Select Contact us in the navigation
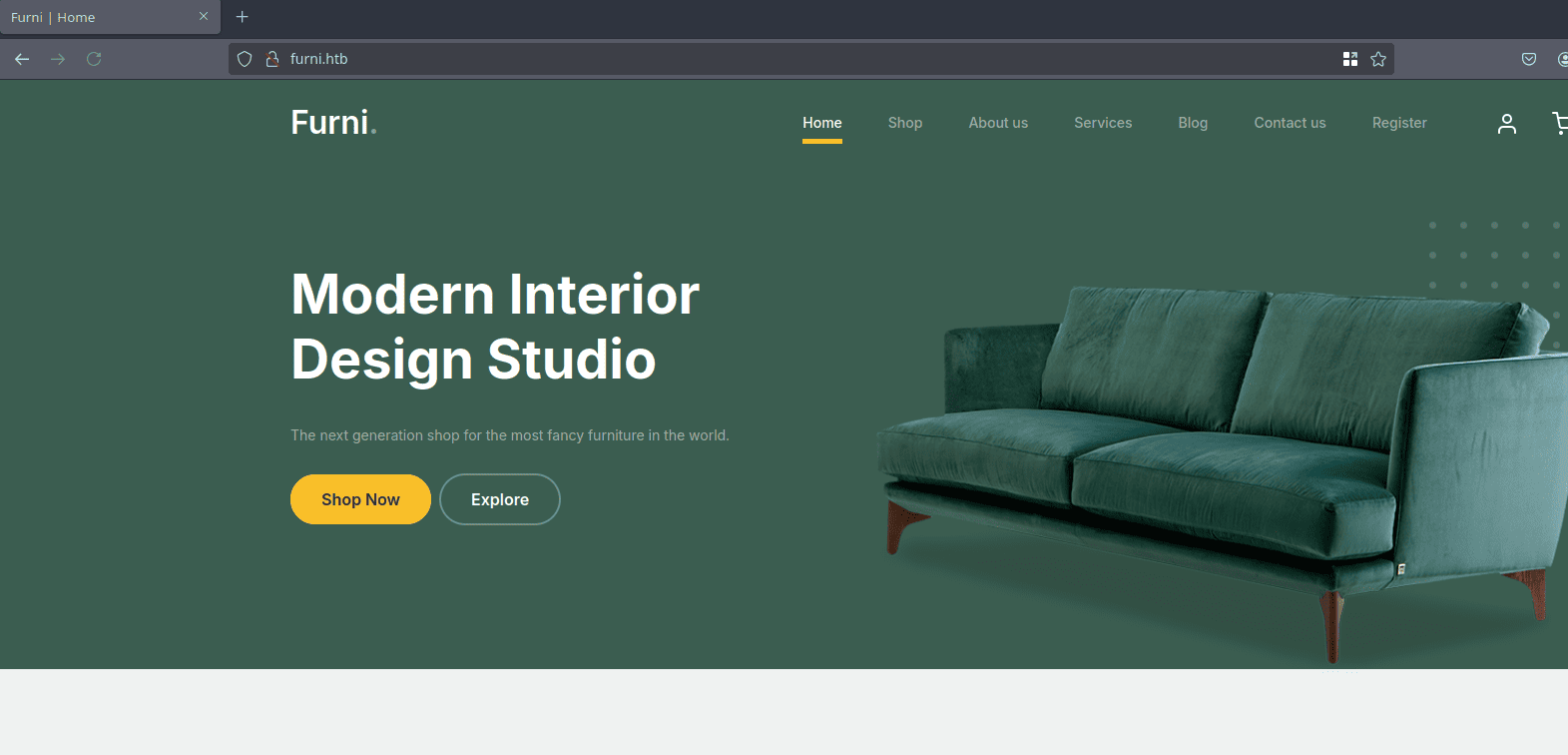The width and height of the screenshot is (1568, 755). click(1290, 123)
